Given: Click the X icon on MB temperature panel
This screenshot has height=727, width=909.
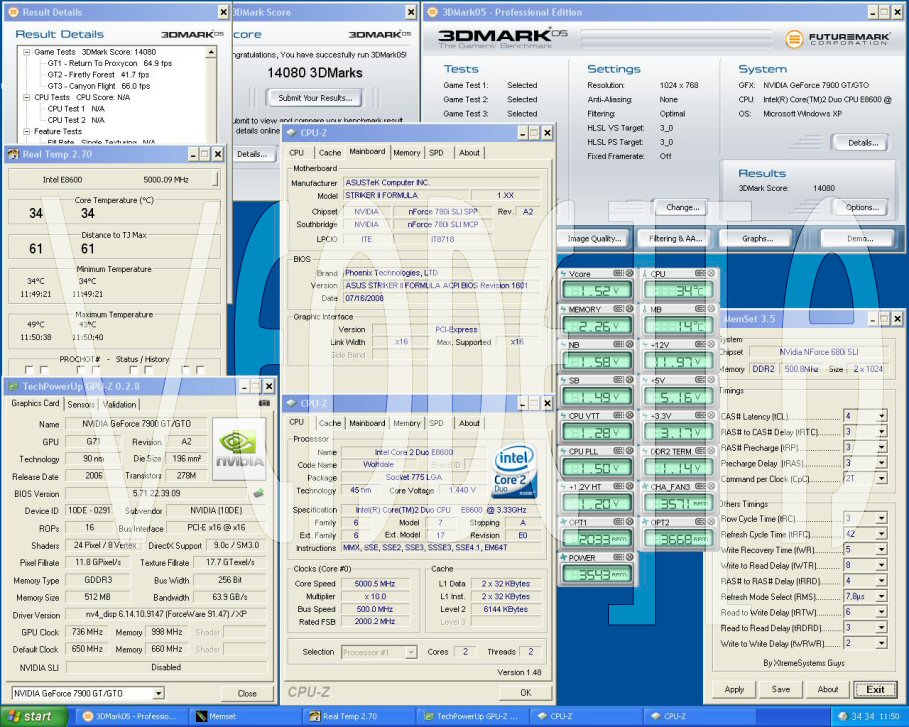Looking at the screenshot, I should tap(711, 308).
